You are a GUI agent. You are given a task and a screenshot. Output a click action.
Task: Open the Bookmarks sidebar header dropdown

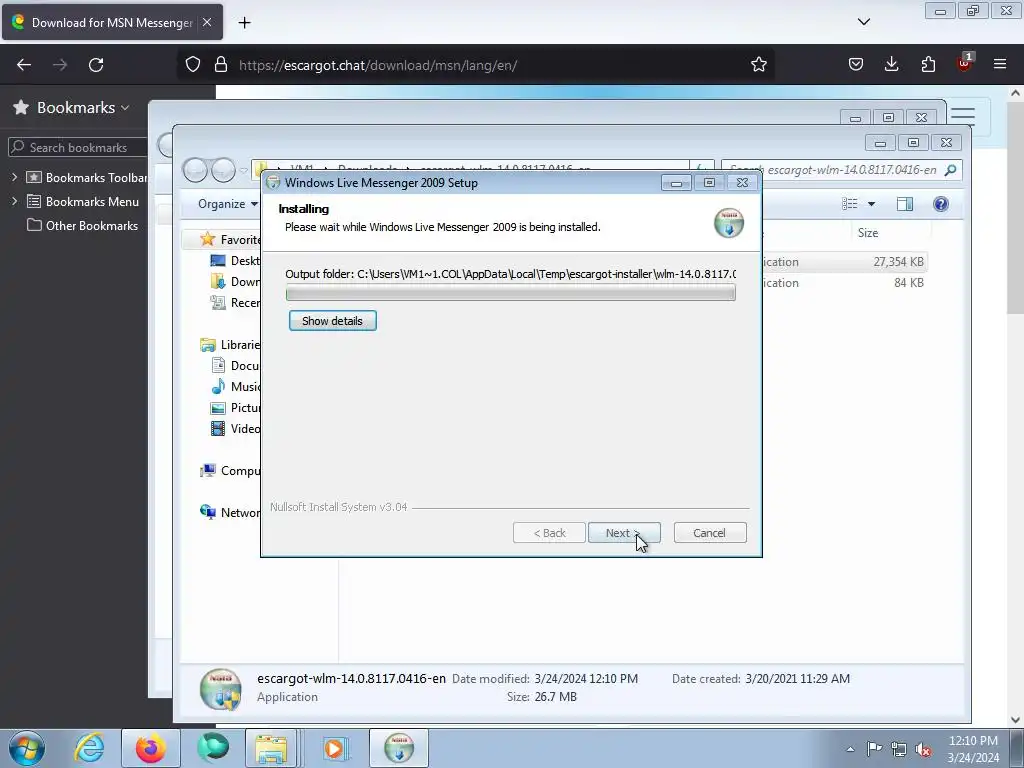(83, 108)
